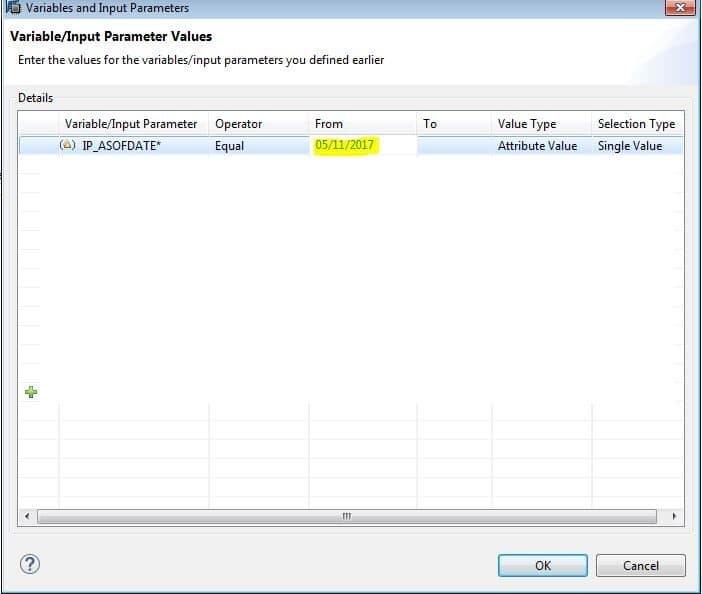Viewport: 702px width, 594px height.
Task: Click the Value Type column header
Action: click(x=527, y=124)
